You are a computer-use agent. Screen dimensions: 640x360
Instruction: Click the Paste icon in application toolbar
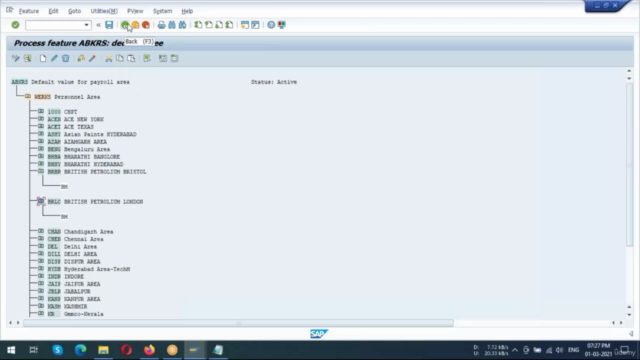pyautogui.click(x=131, y=58)
